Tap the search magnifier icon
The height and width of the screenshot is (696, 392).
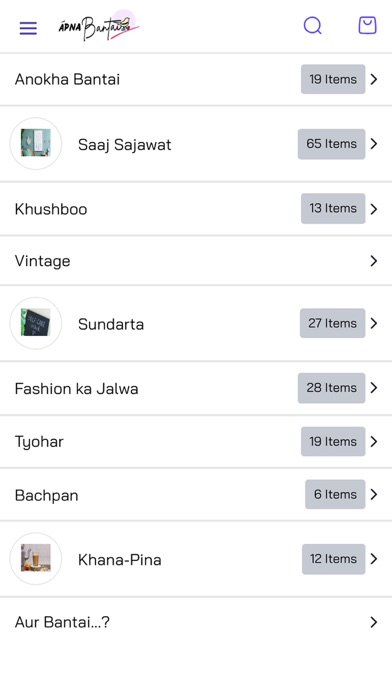tap(313, 26)
